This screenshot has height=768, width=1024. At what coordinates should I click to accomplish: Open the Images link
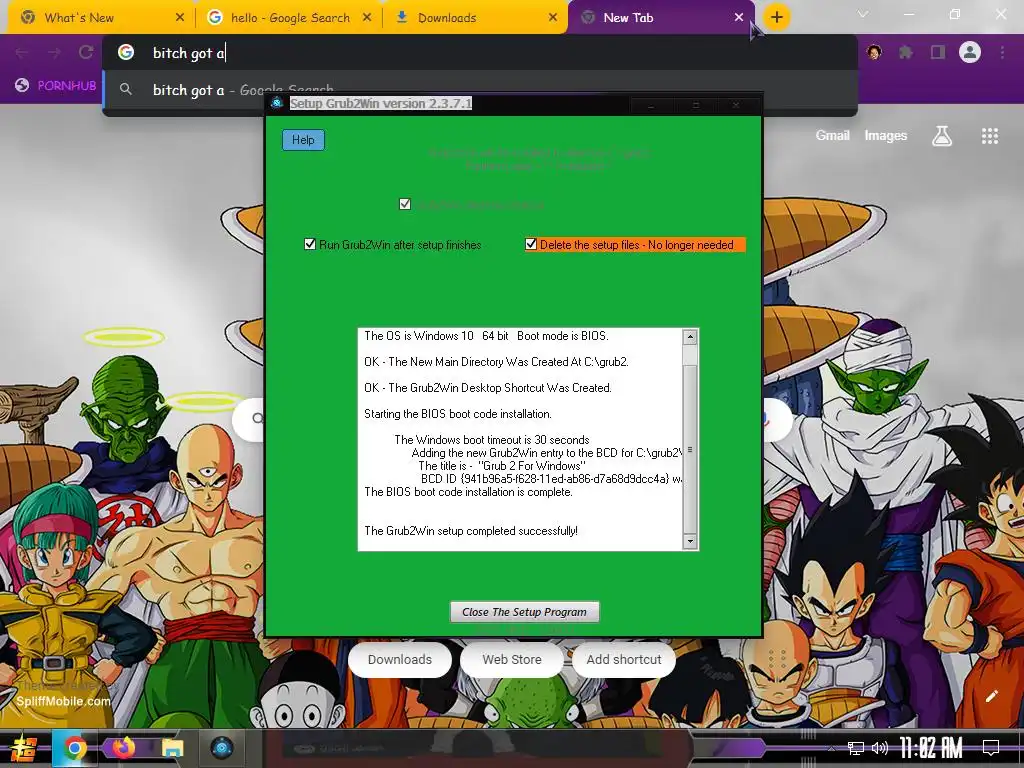tap(886, 135)
